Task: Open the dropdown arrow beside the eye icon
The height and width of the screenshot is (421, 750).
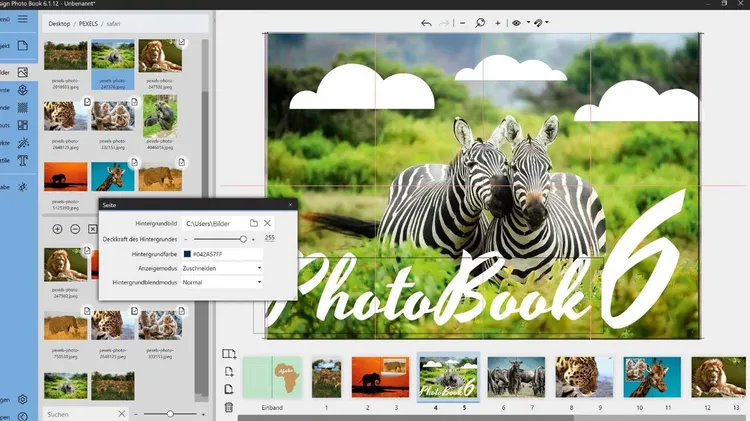Action: pyautogui.click(x=527, y=23)
